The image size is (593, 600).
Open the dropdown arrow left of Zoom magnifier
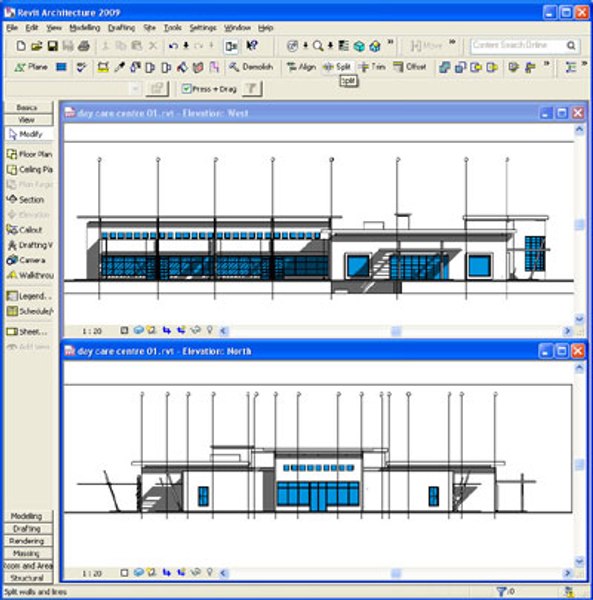point(305,46)
